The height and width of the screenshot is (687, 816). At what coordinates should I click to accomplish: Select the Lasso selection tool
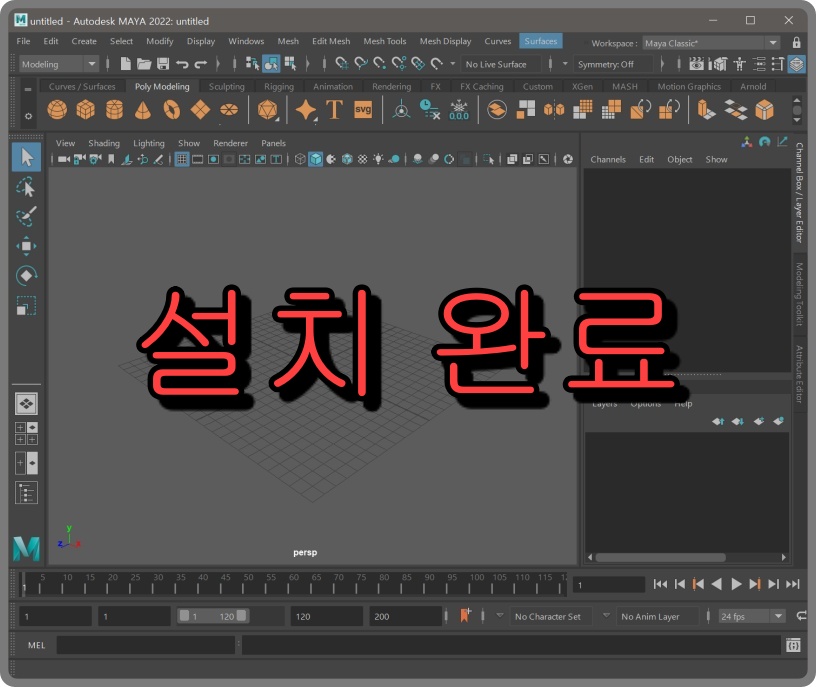[x=27, y=187]
